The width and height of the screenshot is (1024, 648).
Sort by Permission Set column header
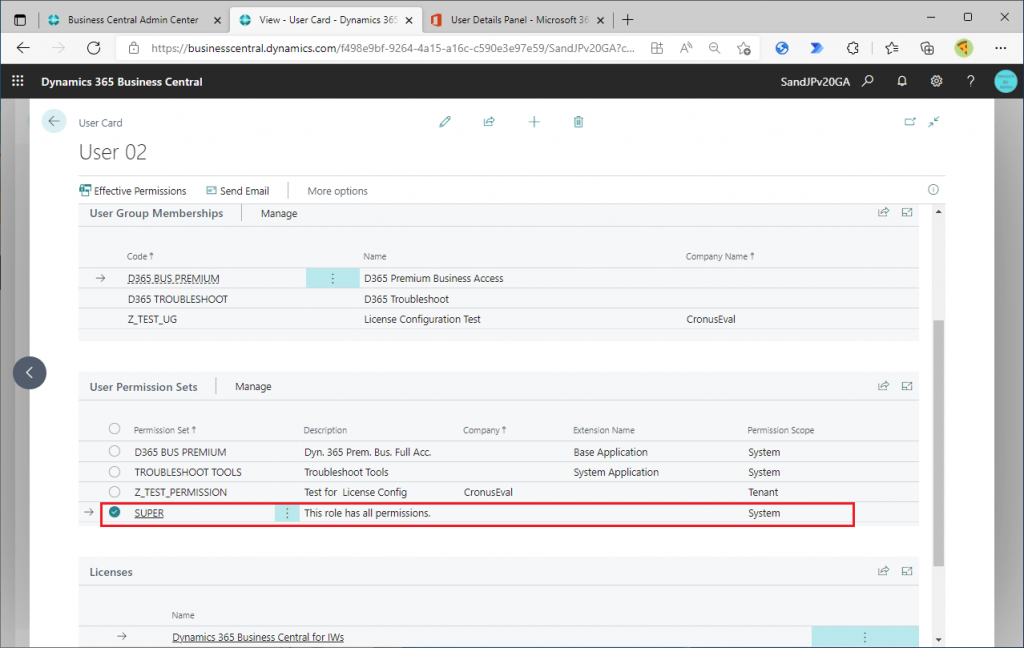165,430
